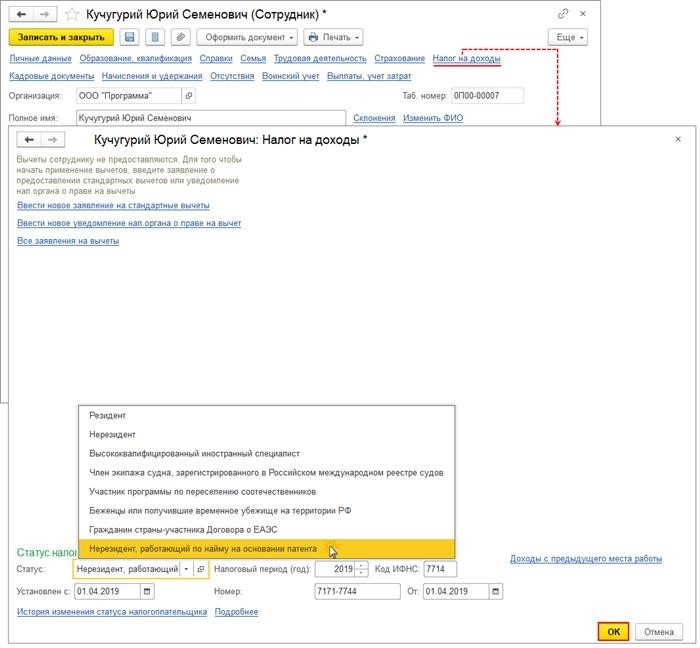Open the Страхование link
The width and height of the screenshot is (700, 648).
point(400,58)
